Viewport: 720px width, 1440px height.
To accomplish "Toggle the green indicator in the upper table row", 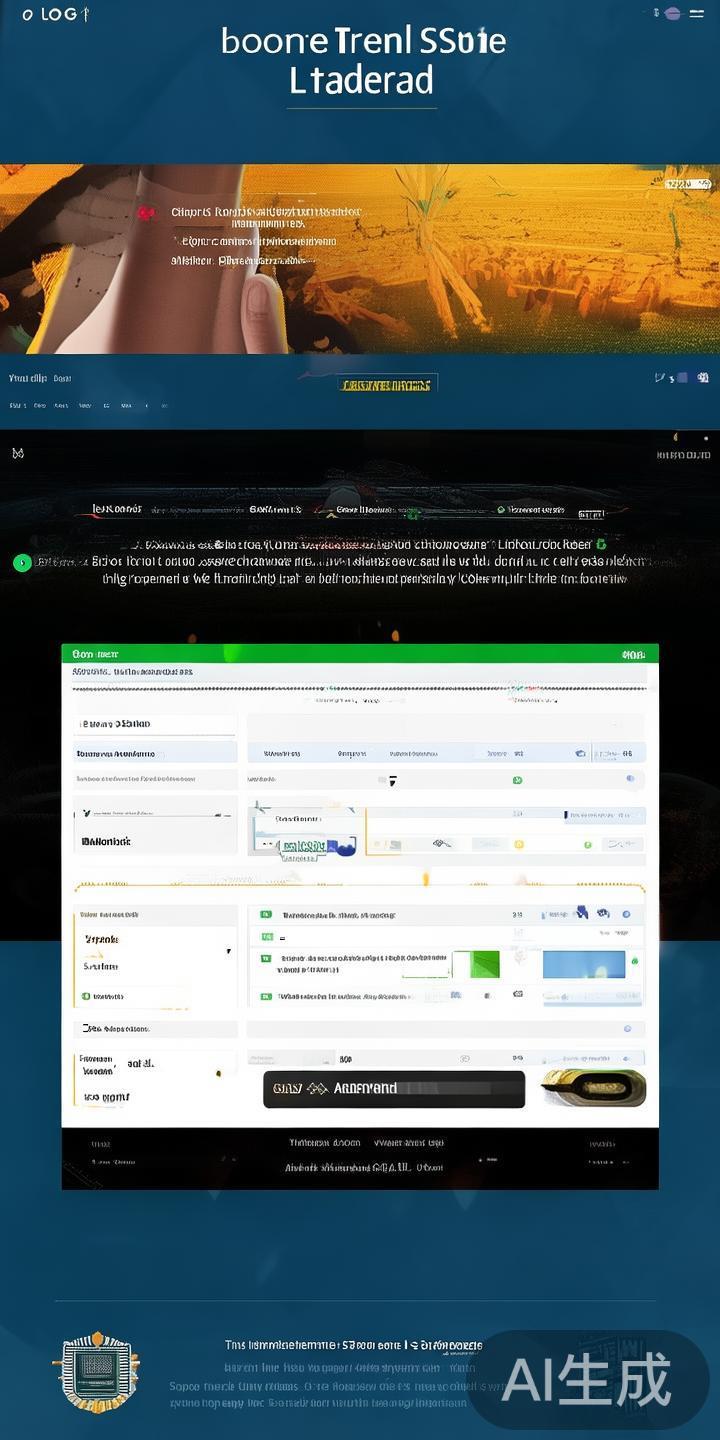I will (517, 779).
